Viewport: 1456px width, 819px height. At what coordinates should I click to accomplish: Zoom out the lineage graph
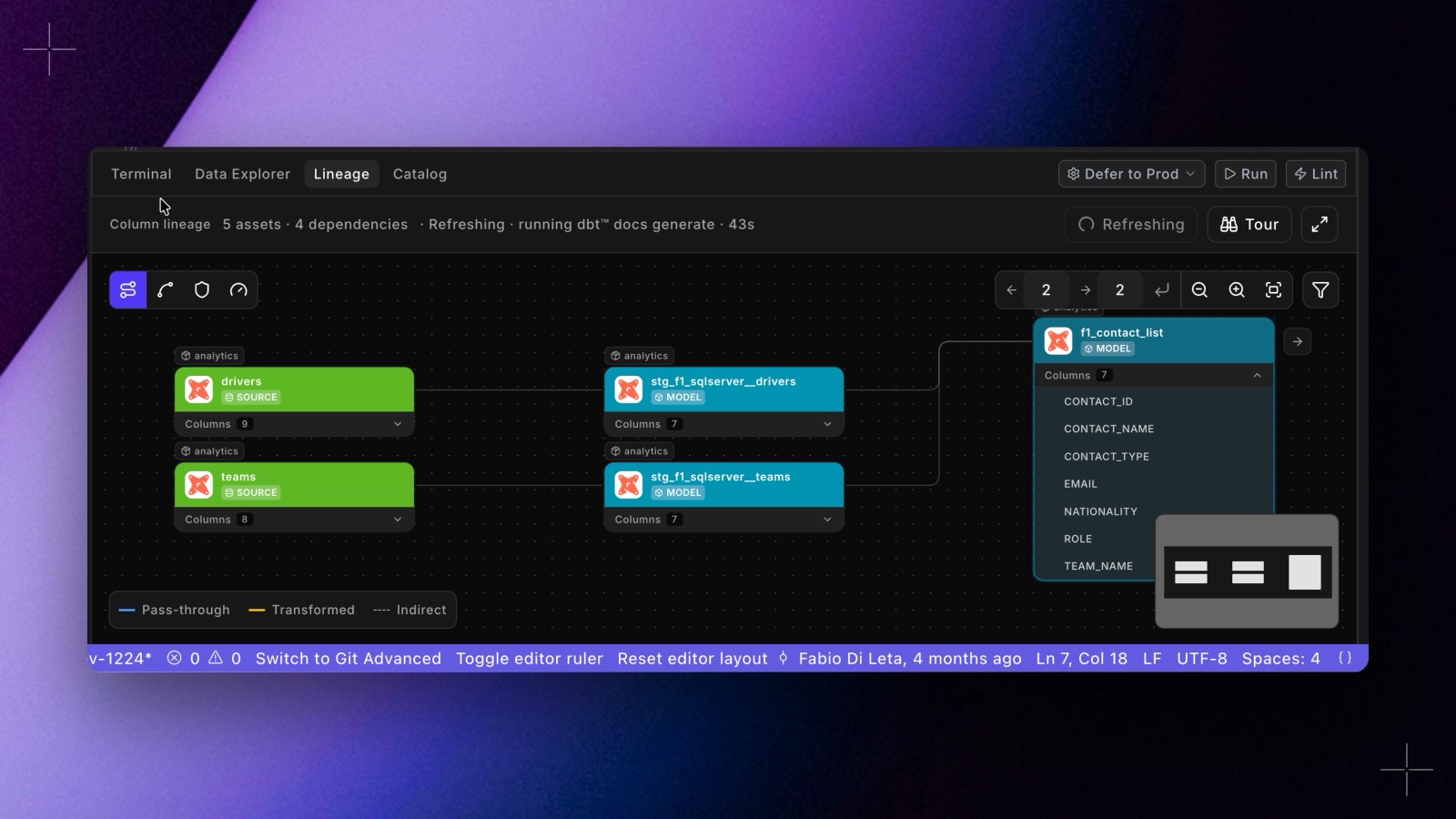1199,290
